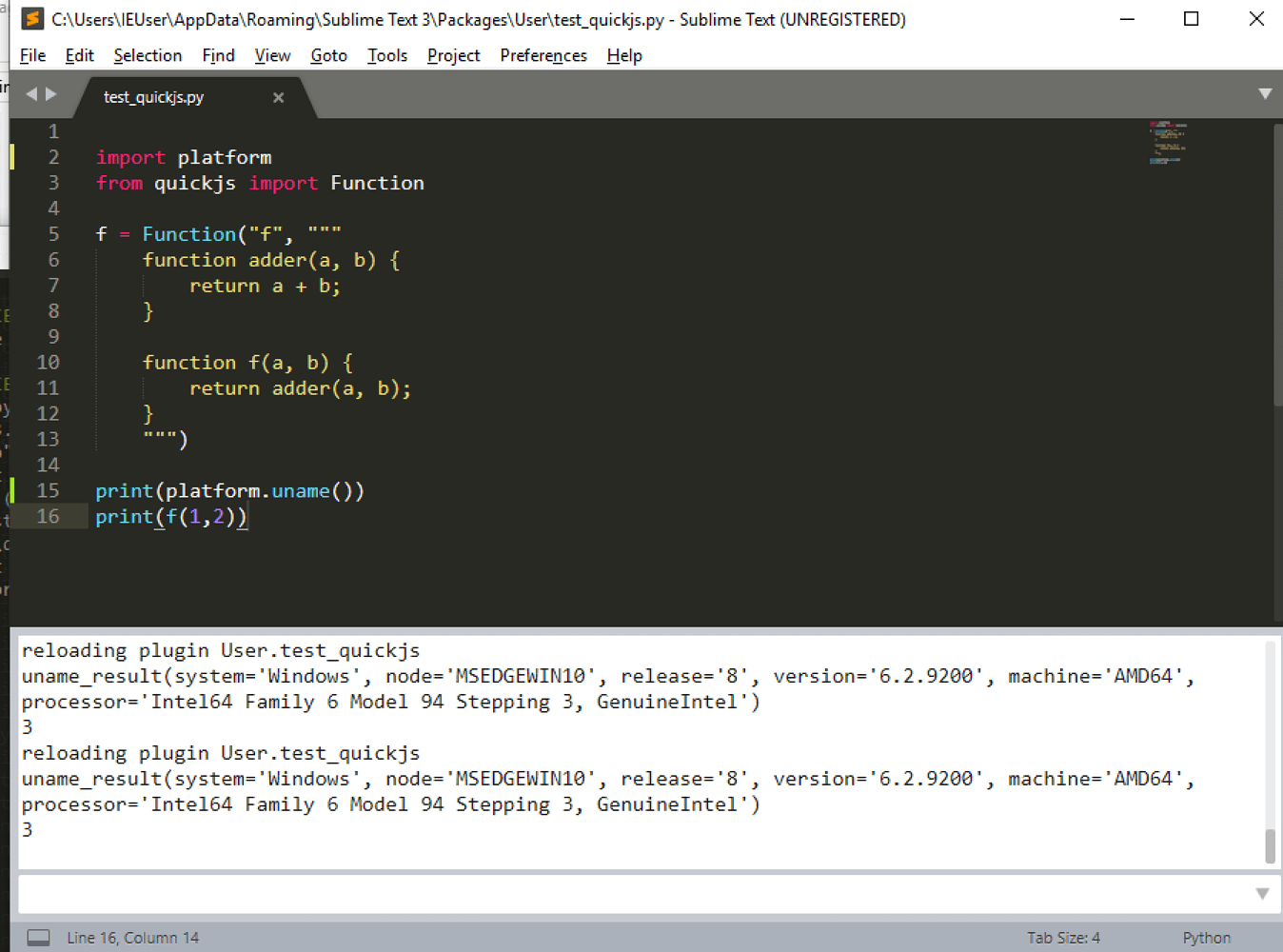Screen dimensions: 1283x952
Task: Click the minimap code preview
Action: (1167, 143)
